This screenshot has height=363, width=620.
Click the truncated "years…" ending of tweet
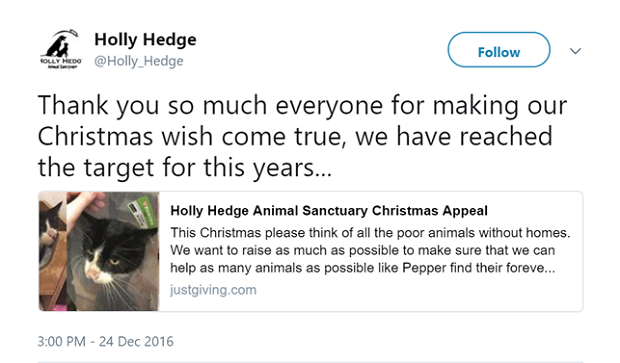[292, 168]
